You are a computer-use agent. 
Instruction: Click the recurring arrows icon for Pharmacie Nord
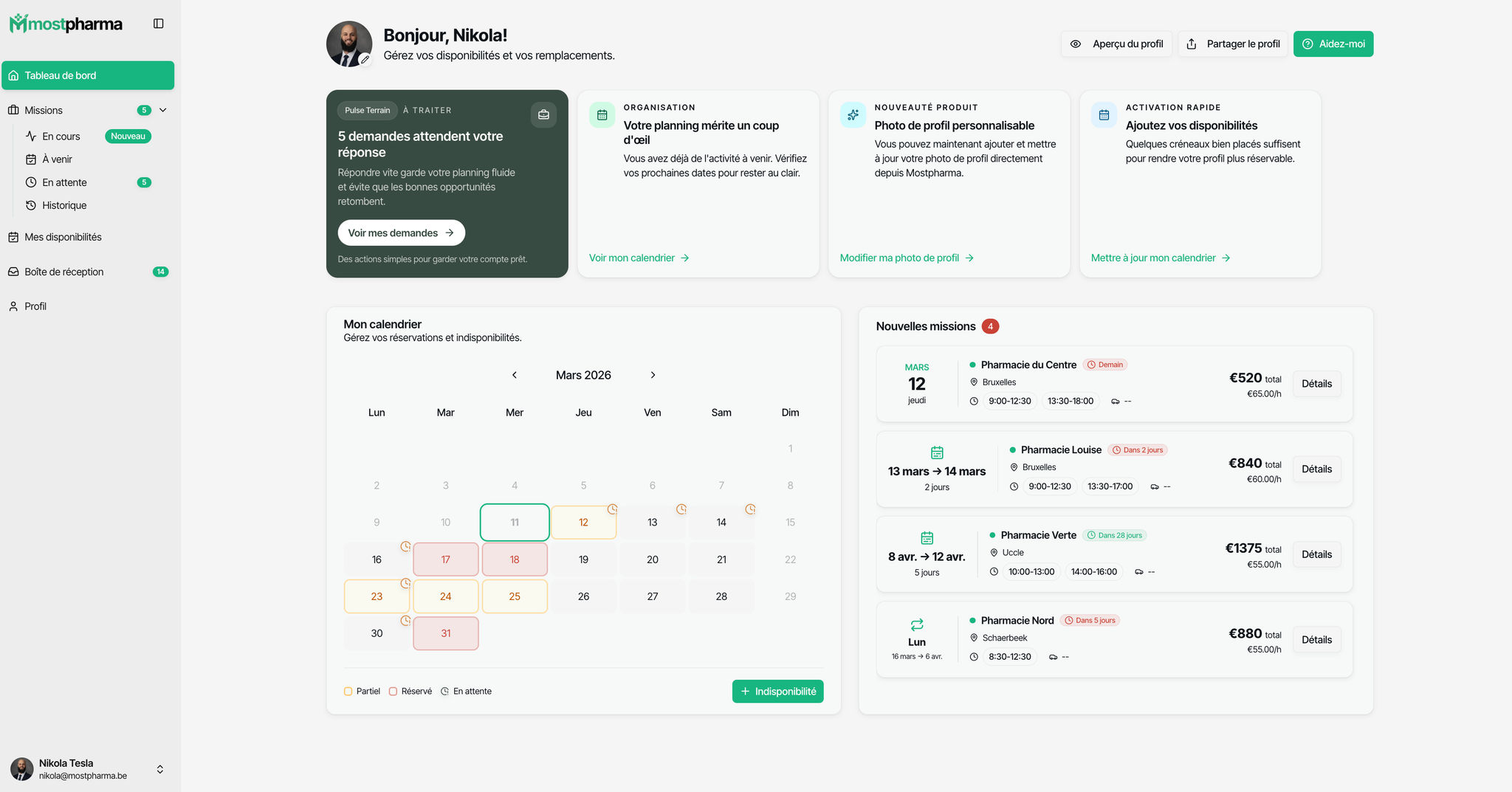[917, 624]
